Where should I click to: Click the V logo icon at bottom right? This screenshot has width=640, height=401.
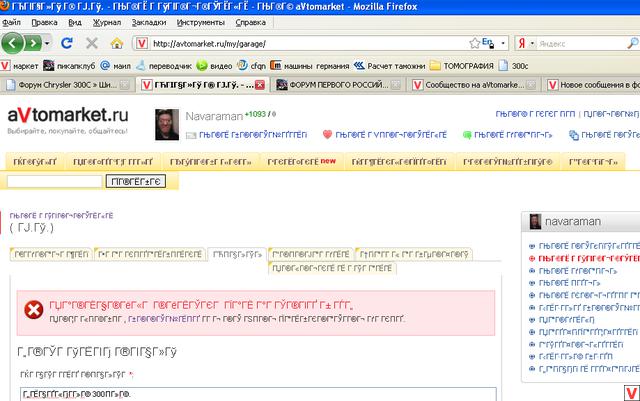point(631,393)
